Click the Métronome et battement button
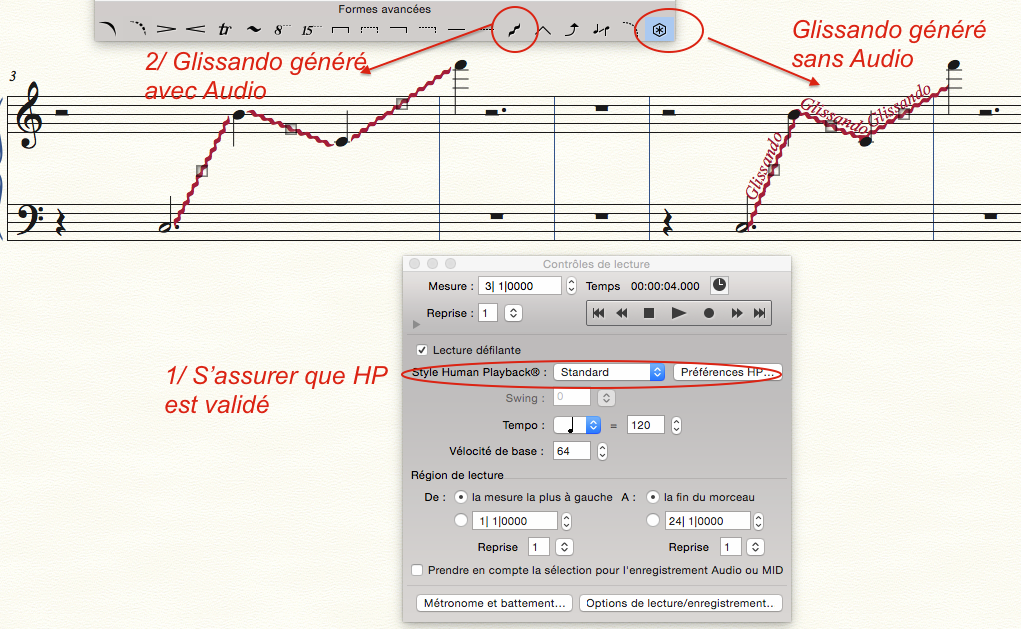 click(x=495, y=603)
